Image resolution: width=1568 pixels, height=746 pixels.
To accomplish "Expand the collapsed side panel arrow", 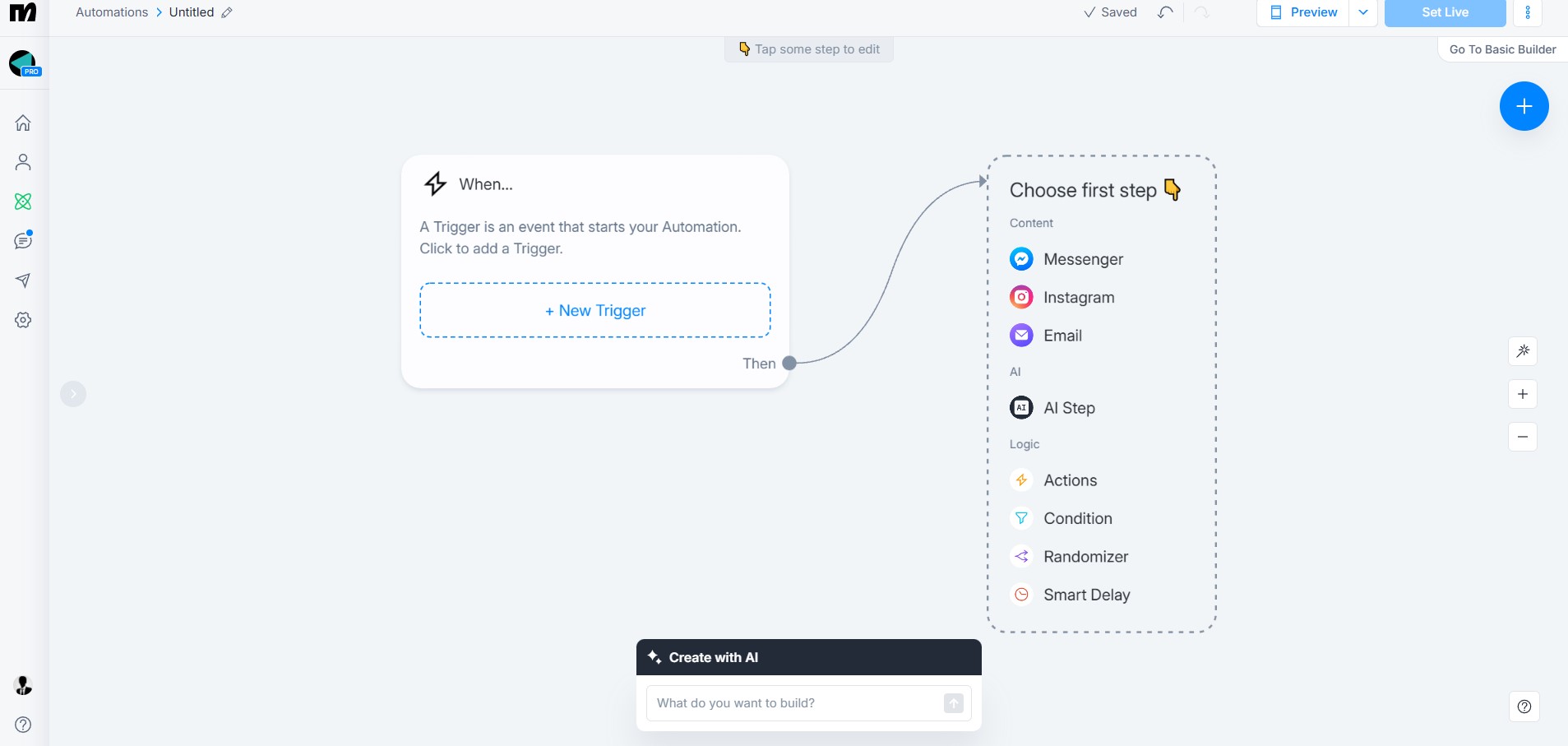I will pyautogui.click(x=73, y=394).
